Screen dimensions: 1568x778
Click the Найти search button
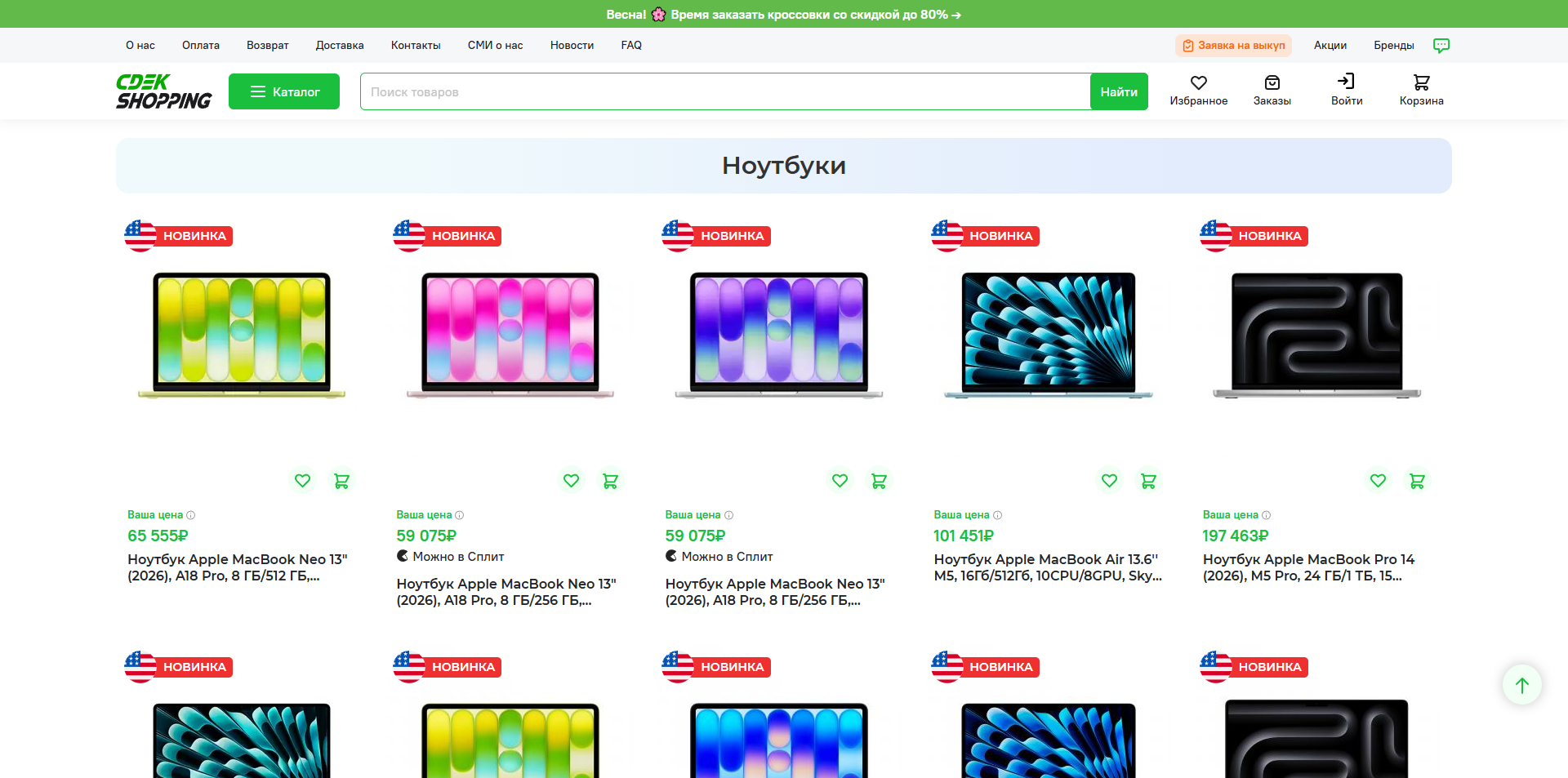(1119, 91)
